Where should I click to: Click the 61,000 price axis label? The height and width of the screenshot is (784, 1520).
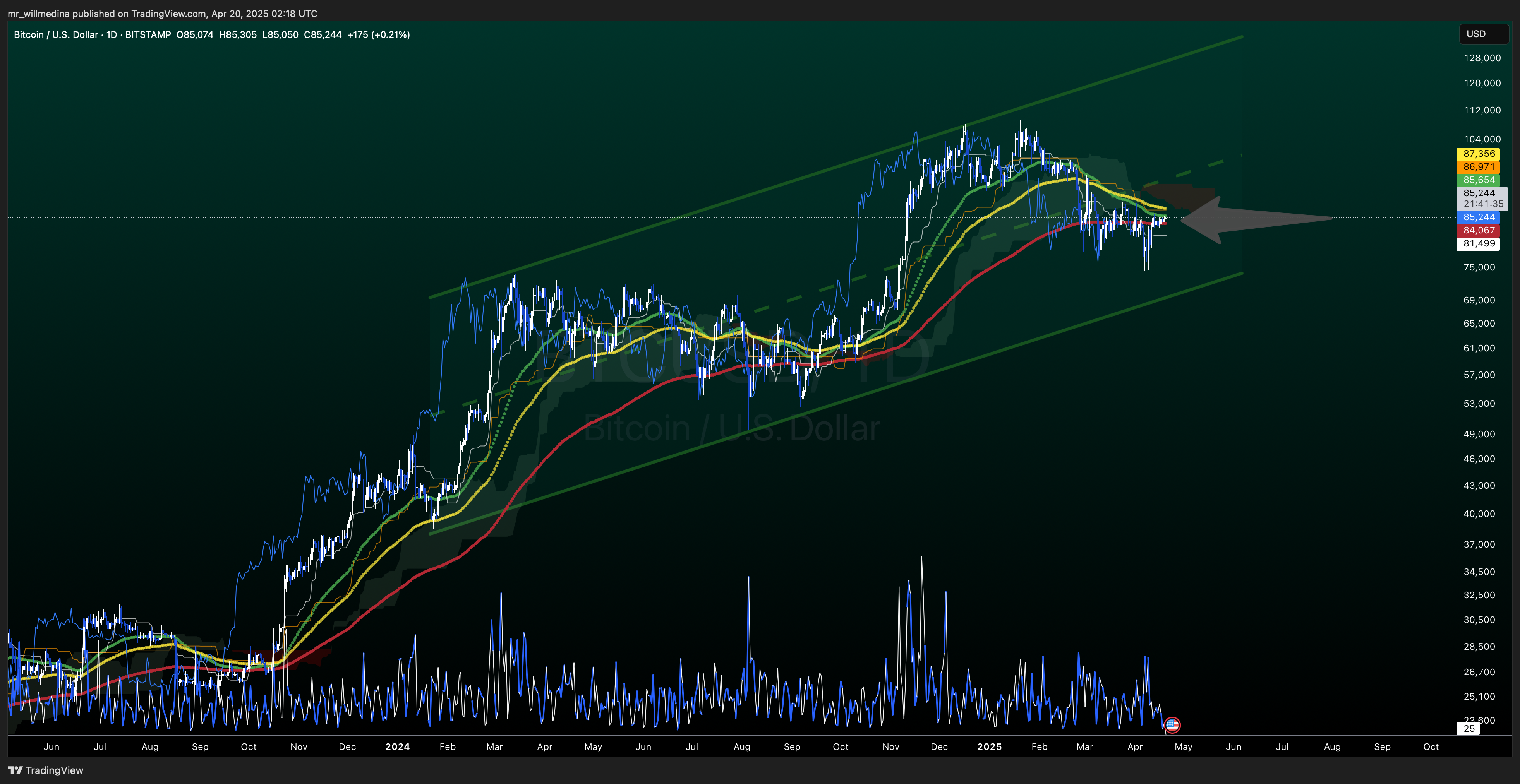pyautogui.click(x=1479, y=348)
